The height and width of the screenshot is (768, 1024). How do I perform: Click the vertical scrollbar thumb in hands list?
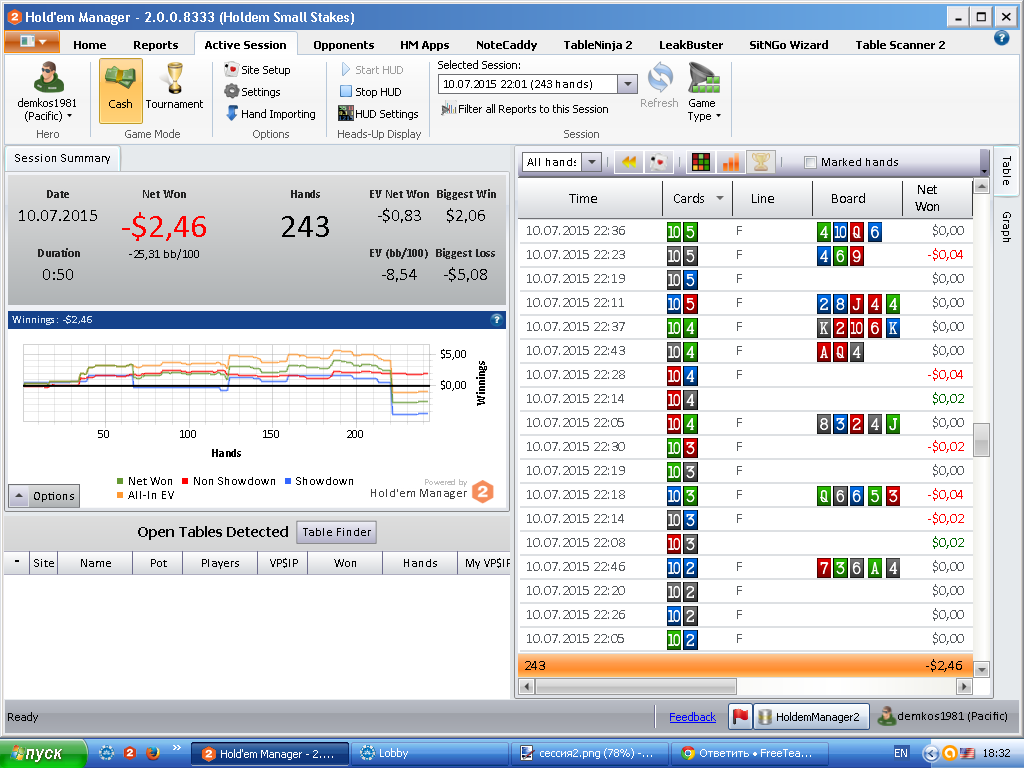coord(981,440)
